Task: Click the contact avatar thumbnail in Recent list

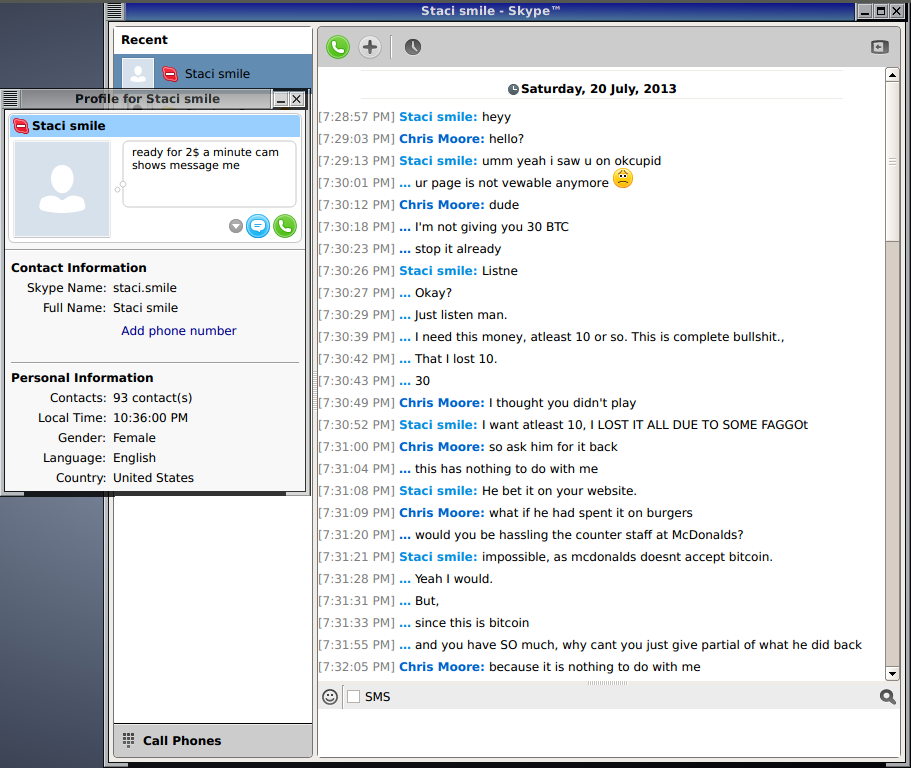Action: (x=138, y=73)
